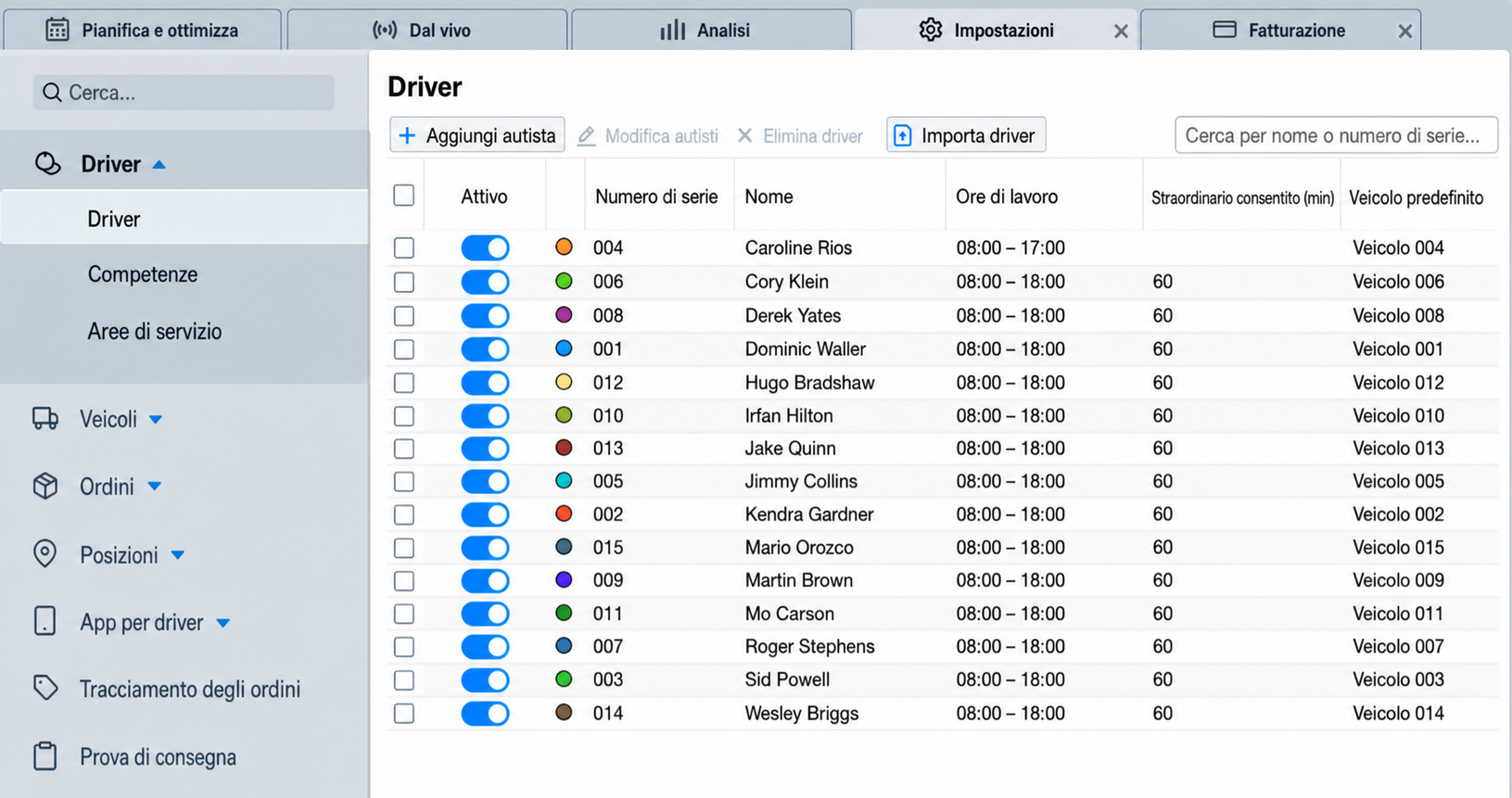This screenshot has width=1512, height=798.
Task: Sort by the Nome column header
Action: pos(769,196)
